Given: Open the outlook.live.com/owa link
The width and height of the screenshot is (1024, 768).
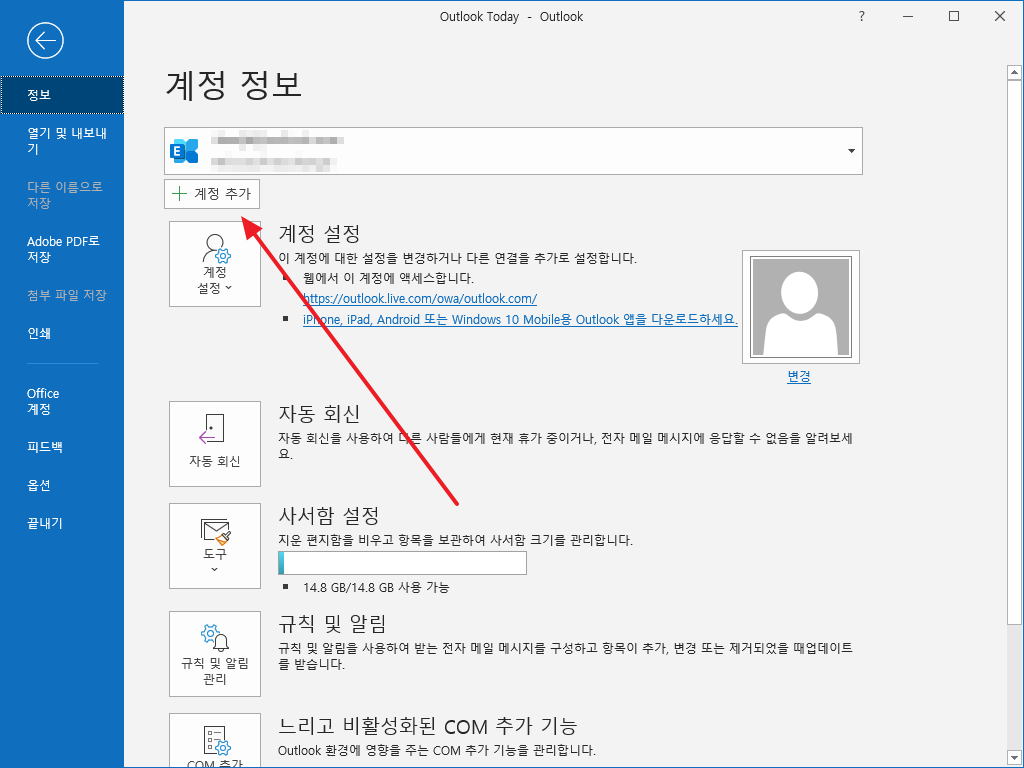Looking at the screenshot, I should click(420, 298).
